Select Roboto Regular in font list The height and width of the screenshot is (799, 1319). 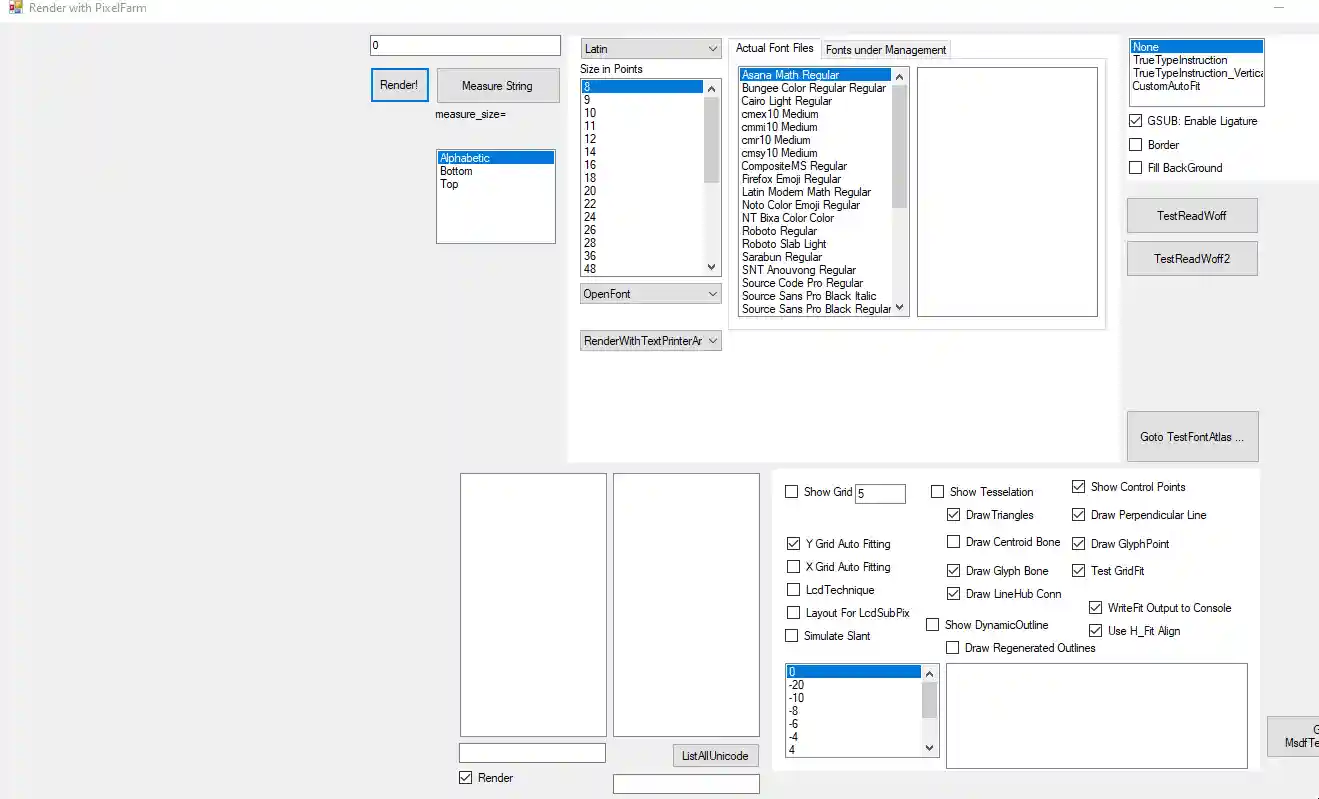coord(779,231)
